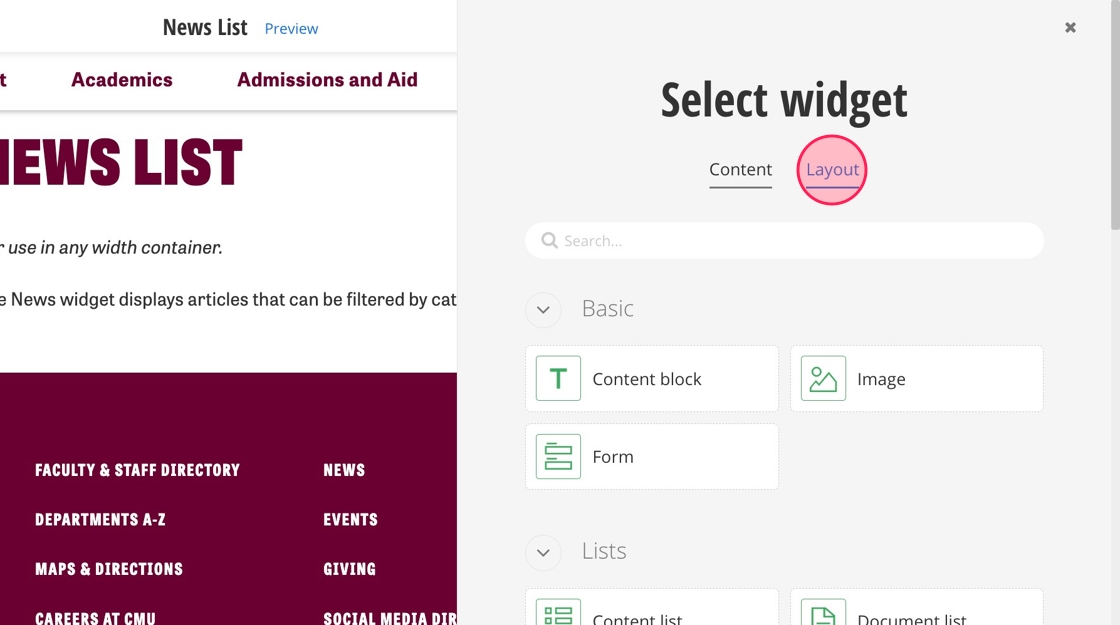
Task: Open Maps & Directions footer link
Action: pyautogui.click(x=109, y=569)
